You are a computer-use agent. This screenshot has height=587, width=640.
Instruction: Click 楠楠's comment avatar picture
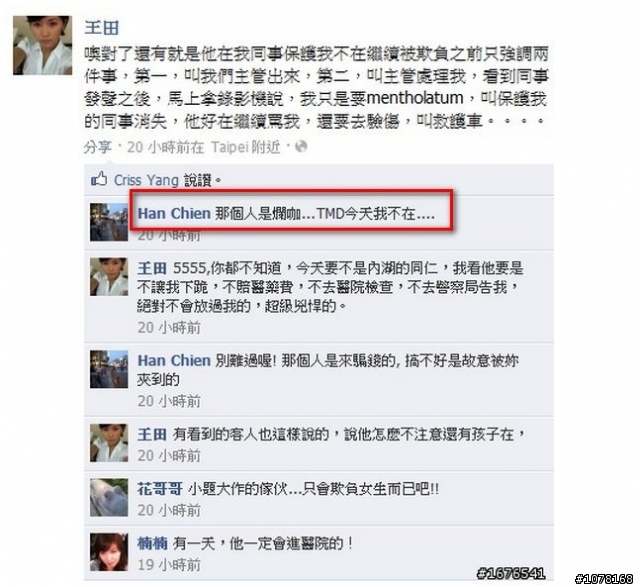click(x=109, y=552)
